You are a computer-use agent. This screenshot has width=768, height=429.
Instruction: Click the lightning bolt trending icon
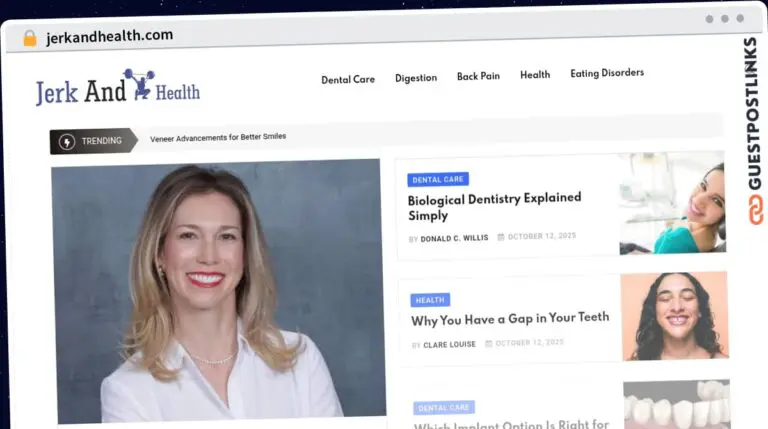coord(68,141)
